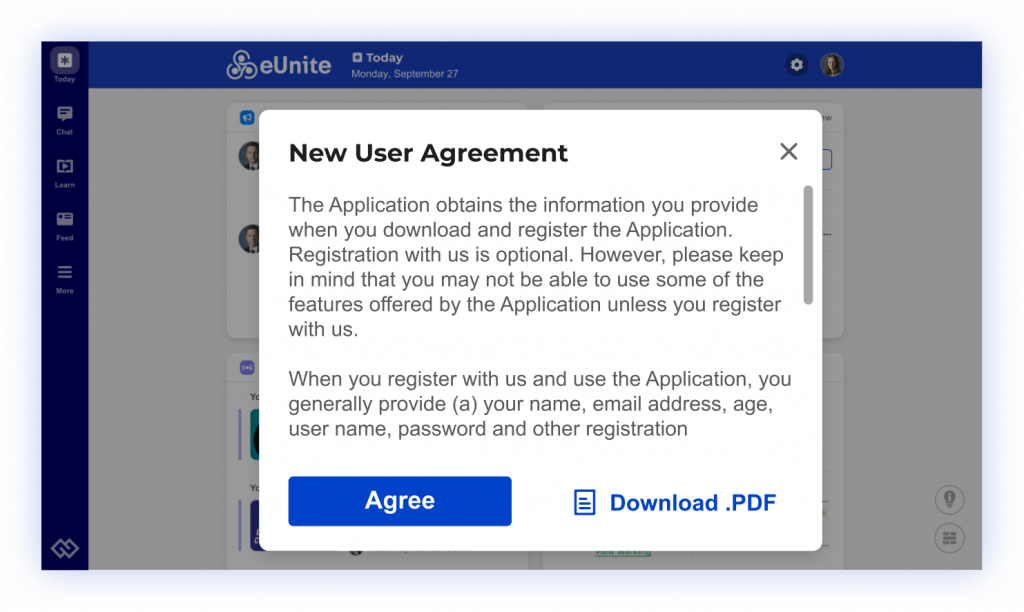Open the Chat section in sidebar

[64, 118]
